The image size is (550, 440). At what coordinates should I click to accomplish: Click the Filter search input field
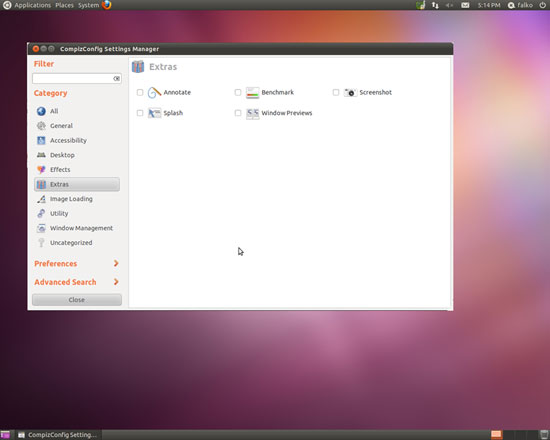pyautogui.click(x=73, y=79)
